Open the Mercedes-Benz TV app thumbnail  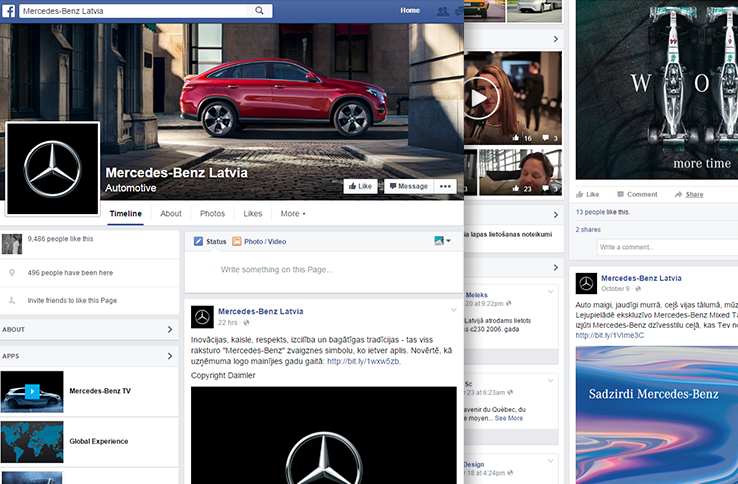32,391
